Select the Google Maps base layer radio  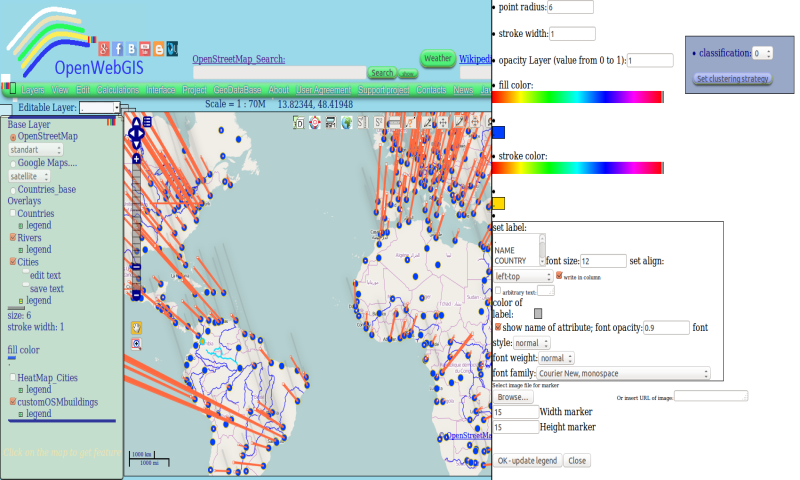pos(13,163)
